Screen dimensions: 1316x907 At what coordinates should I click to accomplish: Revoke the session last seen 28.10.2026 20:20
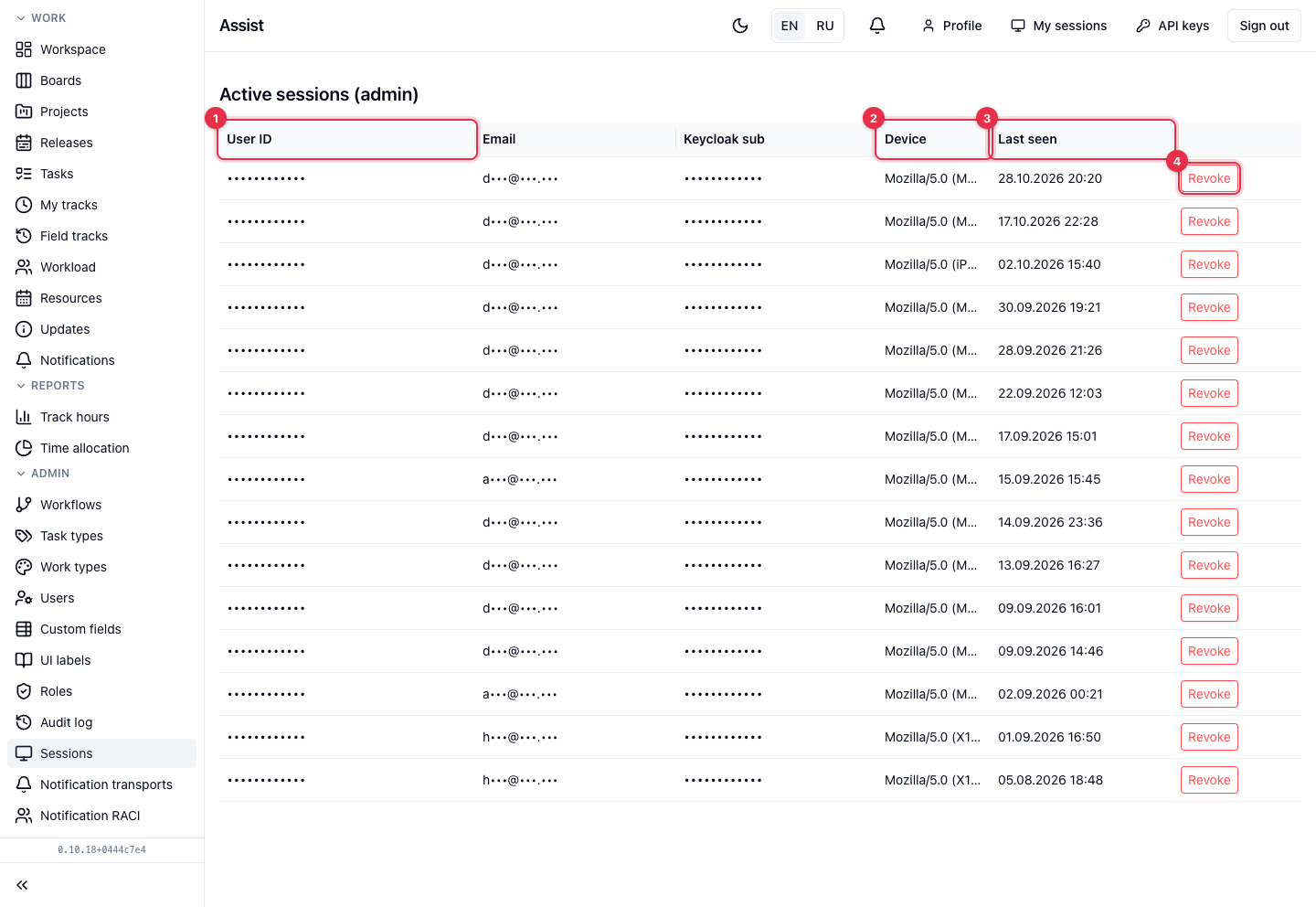tap(1209, 178)
